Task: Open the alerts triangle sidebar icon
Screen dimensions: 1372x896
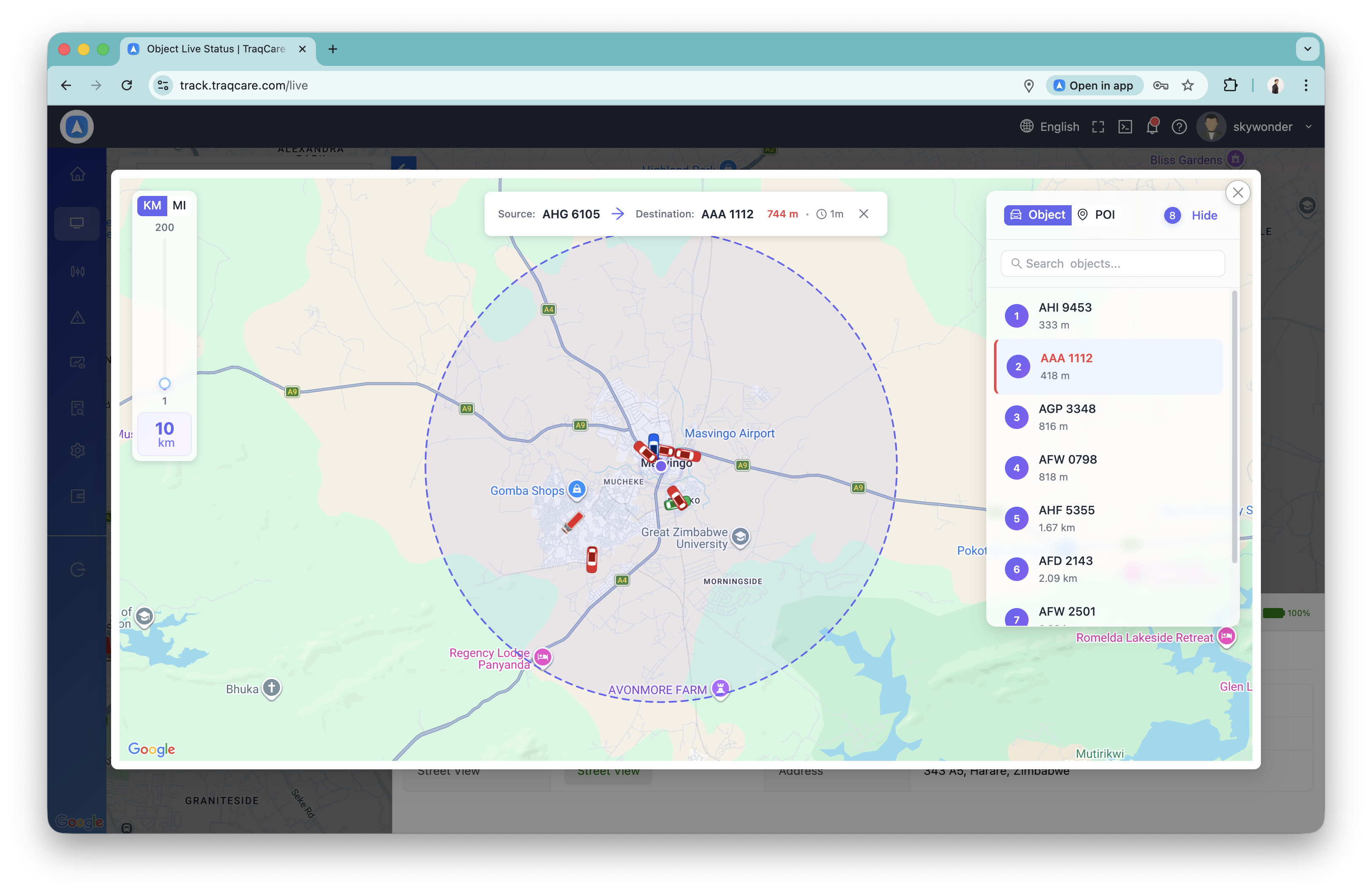Action: tap(78, 318)
